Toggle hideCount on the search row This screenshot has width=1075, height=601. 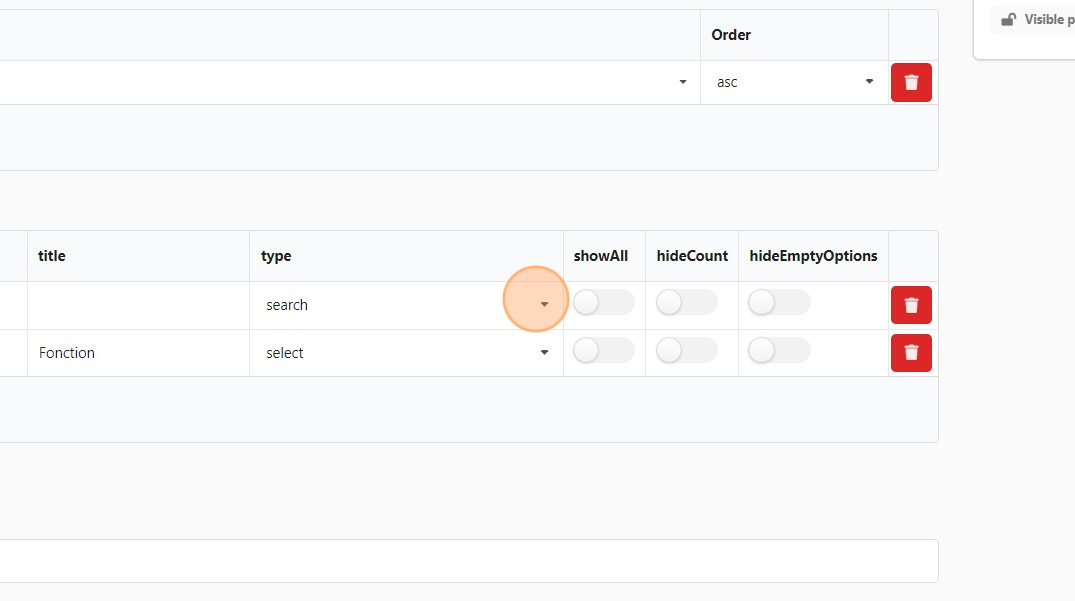pos(686,303)
